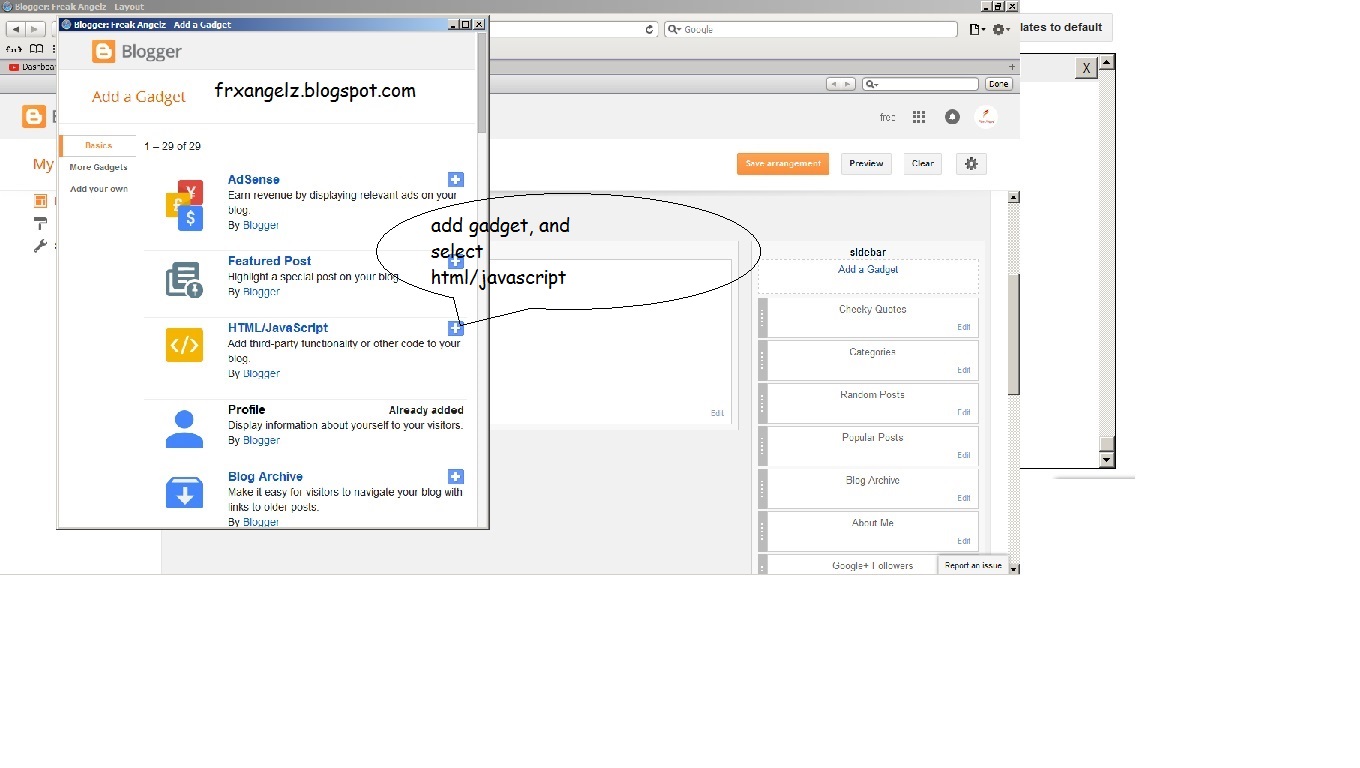1360x768 pixels.
Task: Click the yellow HTML/JavaScript code icon
Action: coord(184,346)
